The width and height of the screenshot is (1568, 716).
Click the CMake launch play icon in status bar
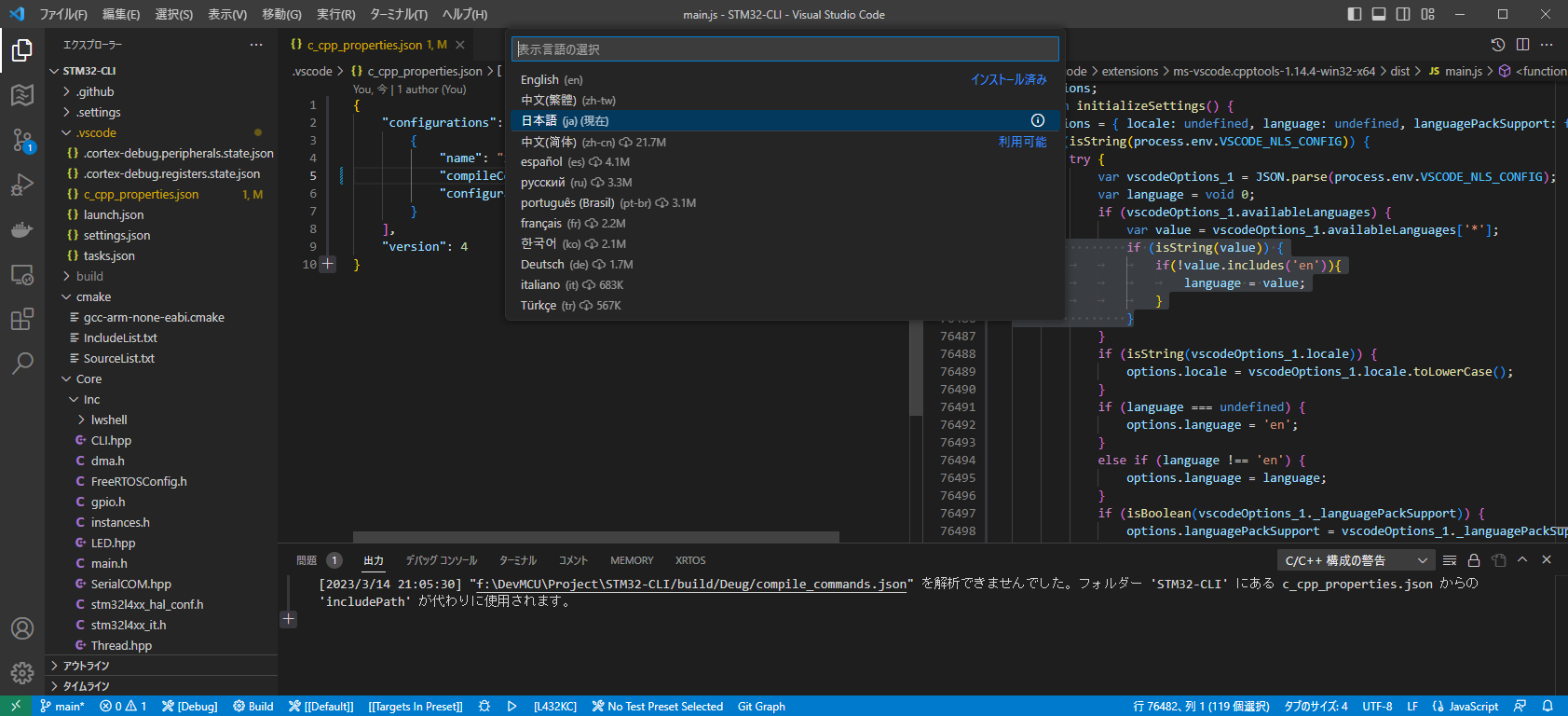pos(511,706)
